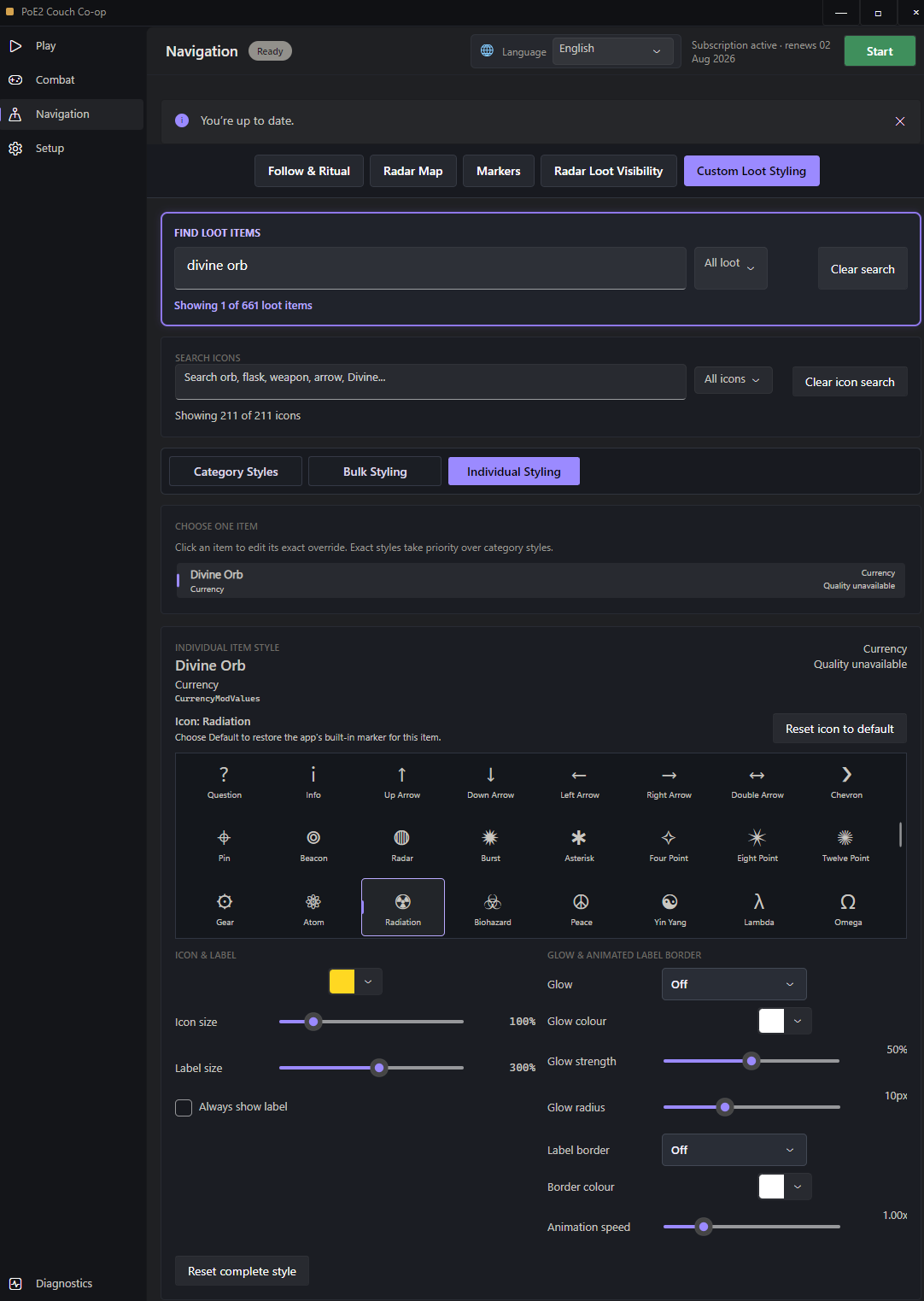The width and height of the screenshot is (924, 1301).
Task: Open the Glow mode dropdown
Action: (x=734, y=984)
